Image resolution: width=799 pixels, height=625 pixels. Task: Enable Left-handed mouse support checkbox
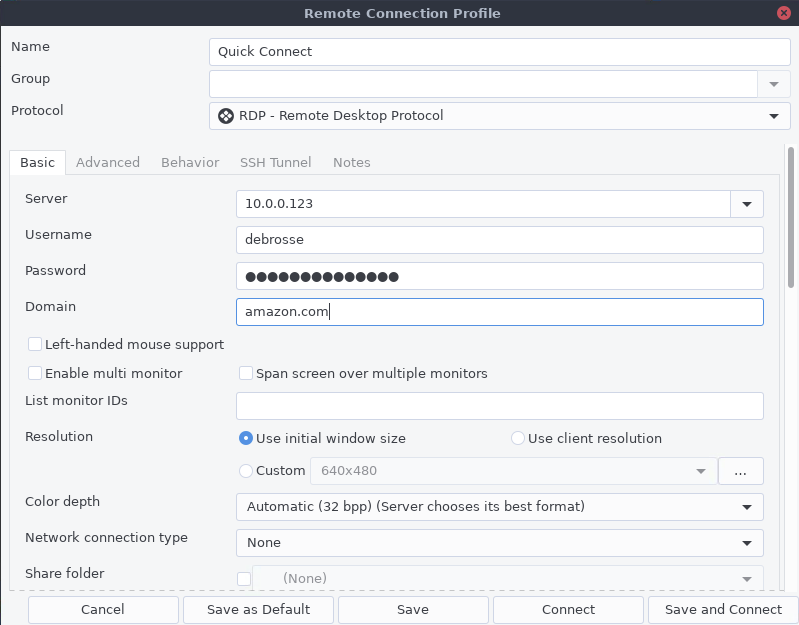[35, 344]
